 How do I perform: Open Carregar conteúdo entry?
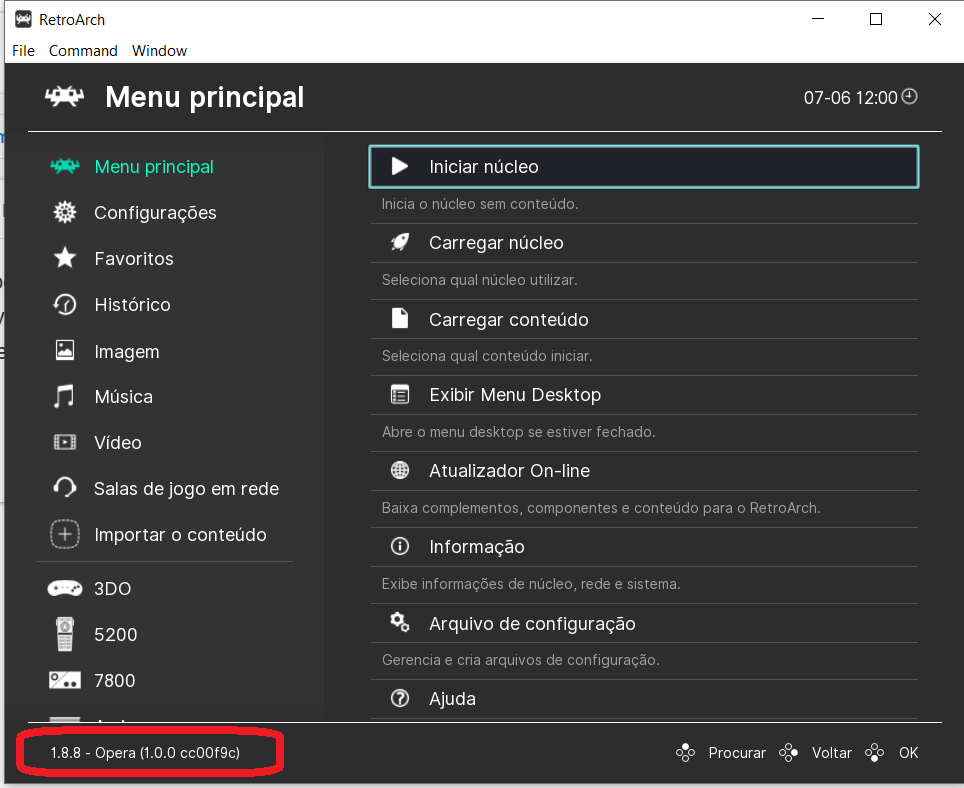[644, 319]
